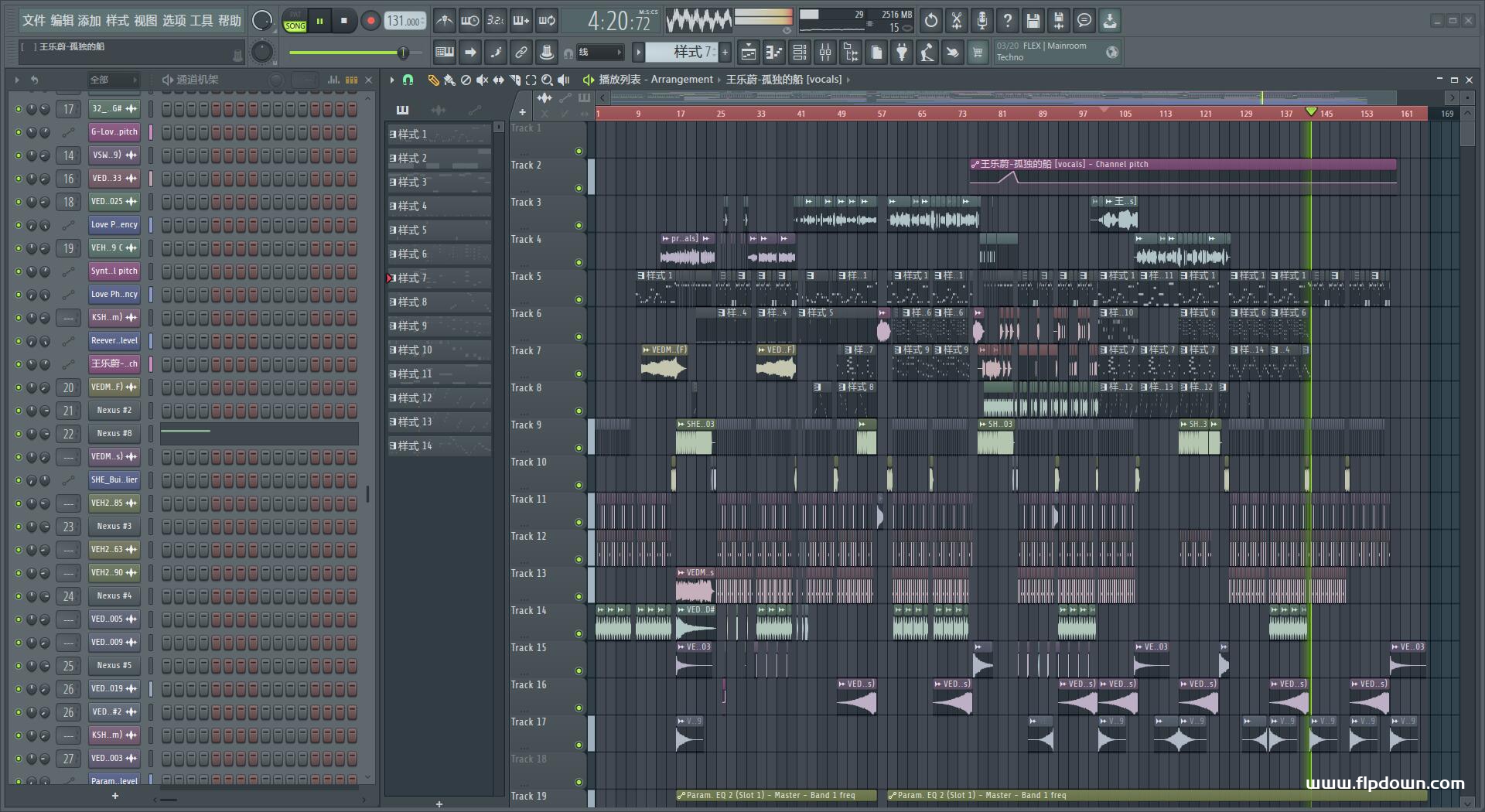This screenshot has width=1485, height=812.
Task: Toggle green LED for SHE_Bui..lier channel
Action: tap(19, 480)
